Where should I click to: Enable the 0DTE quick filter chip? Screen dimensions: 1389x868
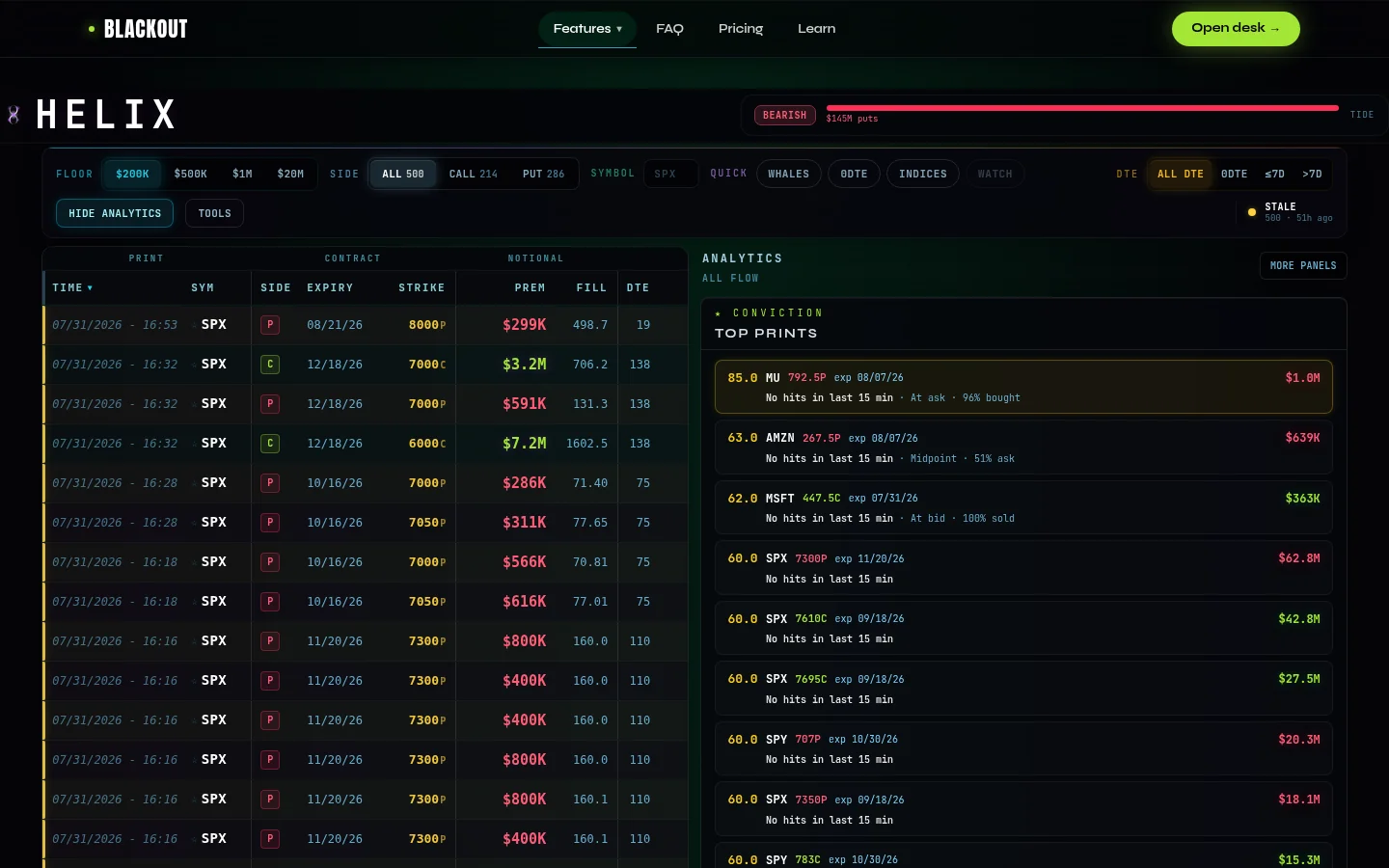tap(854, 174)
